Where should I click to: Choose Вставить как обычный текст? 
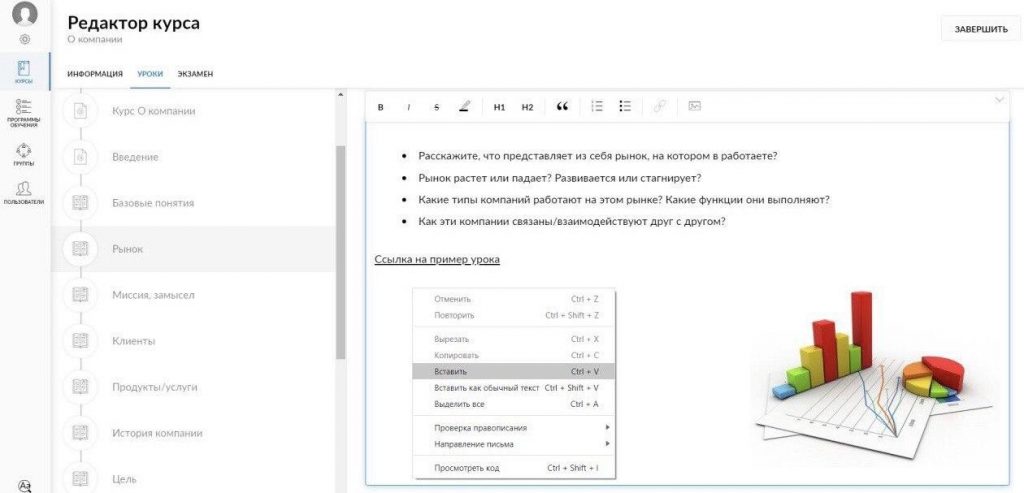pyautogui.click(x=514, y=388)
